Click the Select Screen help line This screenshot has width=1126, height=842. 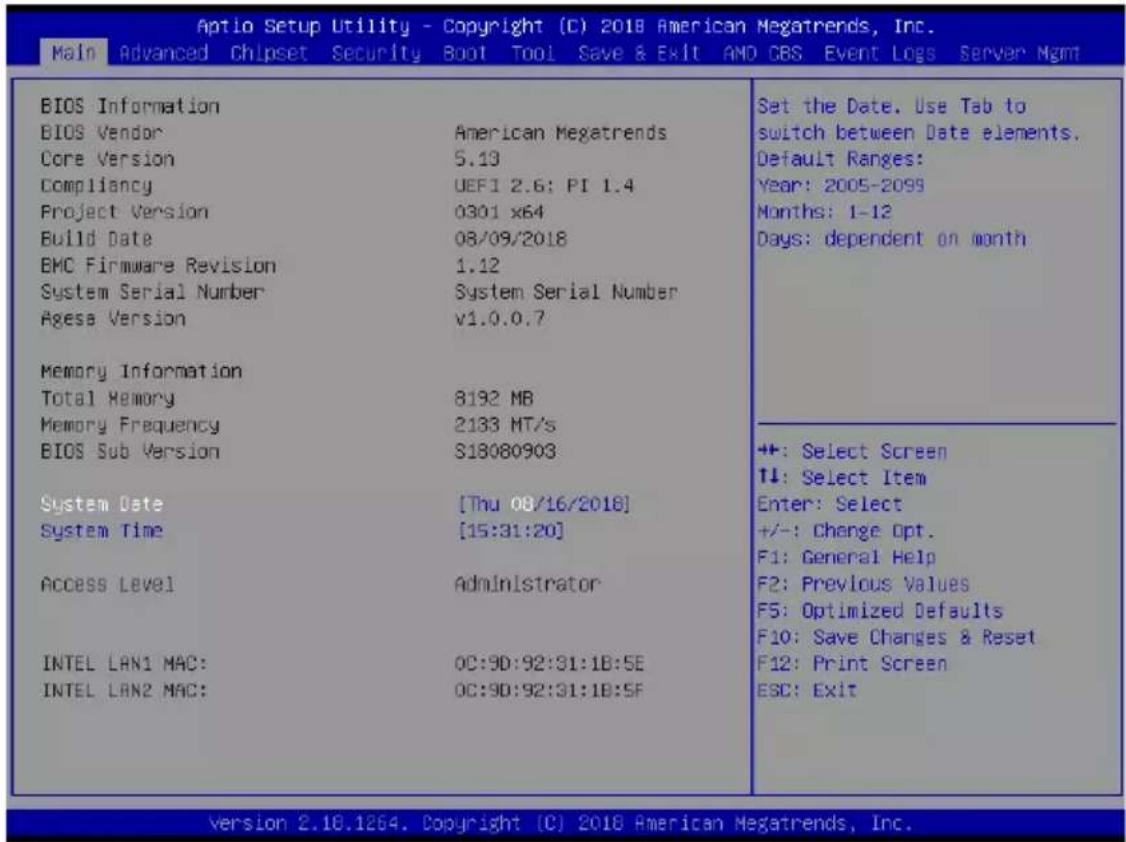point(852,451)
